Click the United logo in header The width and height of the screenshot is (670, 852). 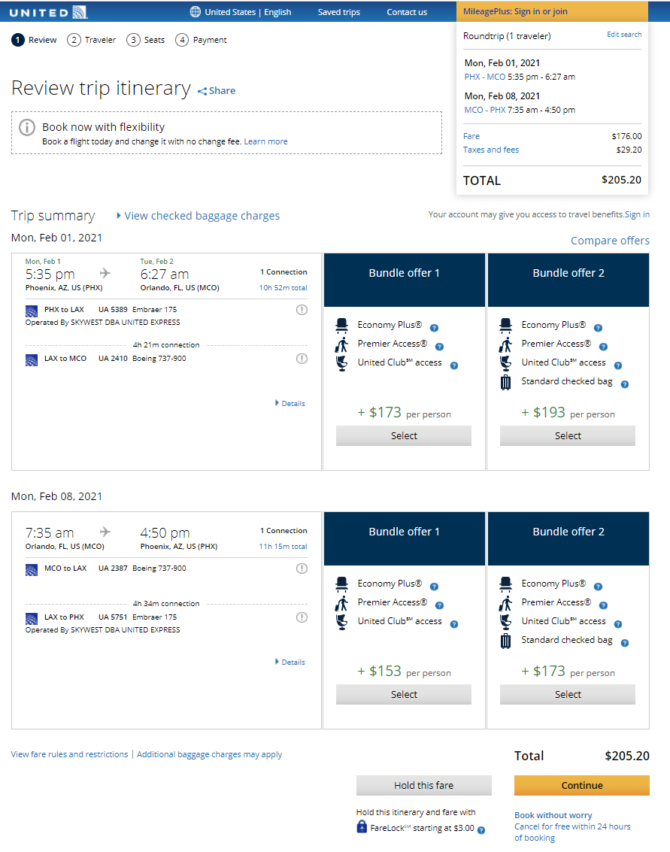48,12
